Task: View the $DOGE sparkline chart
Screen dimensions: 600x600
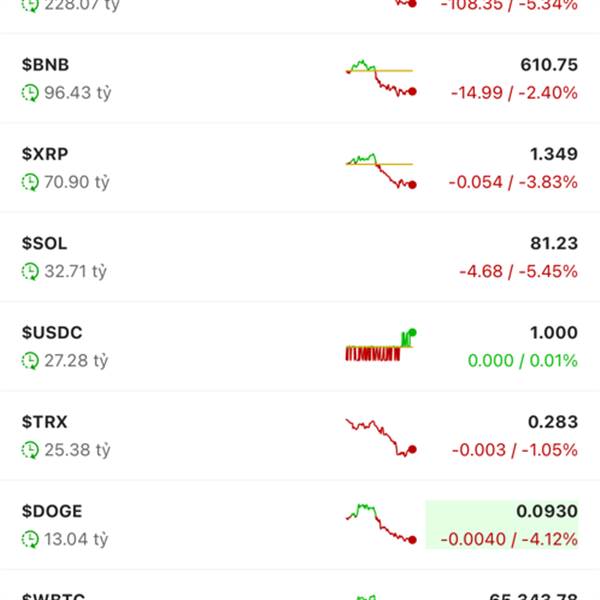Action: point(380,524)
